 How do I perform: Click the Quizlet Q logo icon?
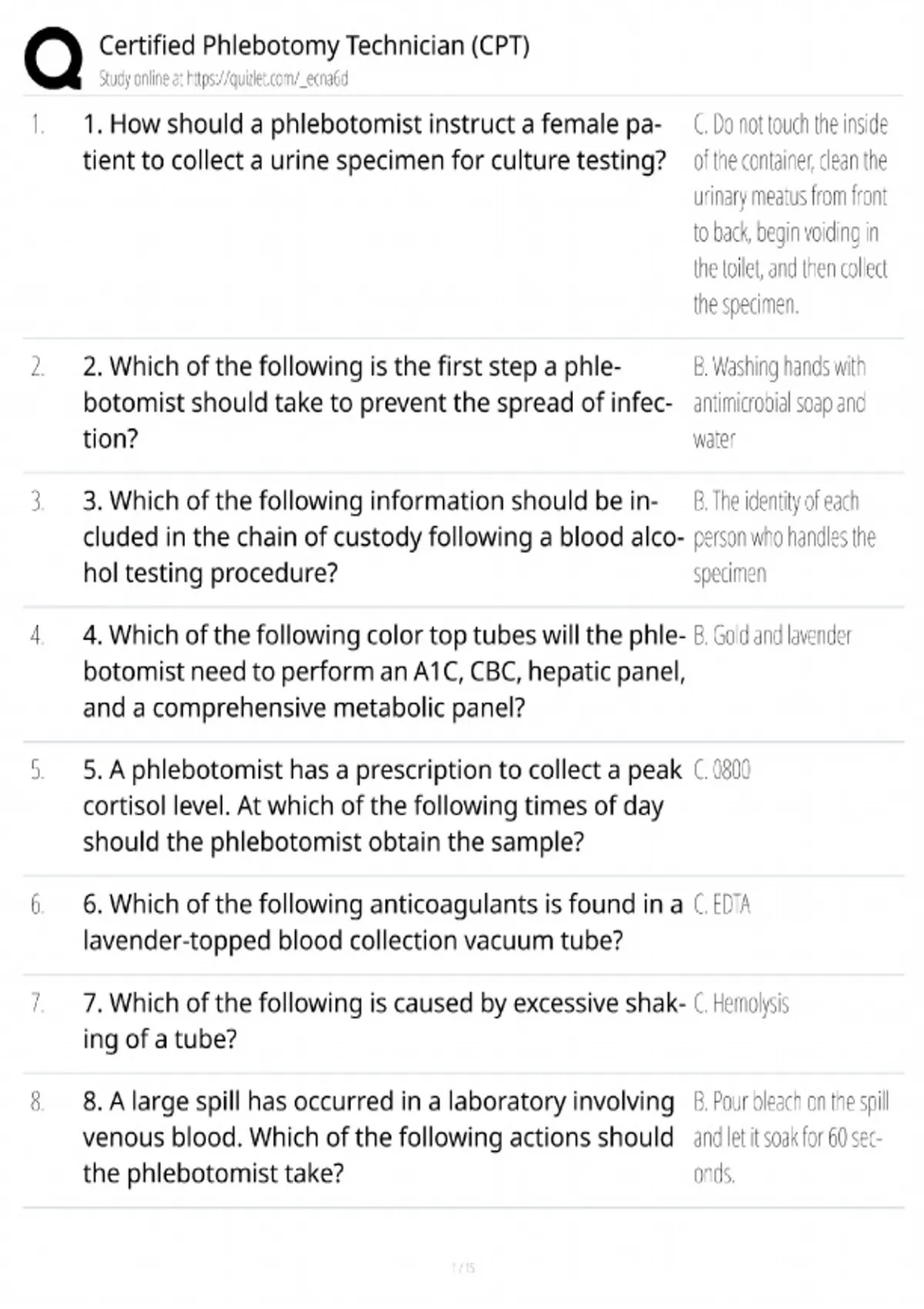tap(52, 59)
